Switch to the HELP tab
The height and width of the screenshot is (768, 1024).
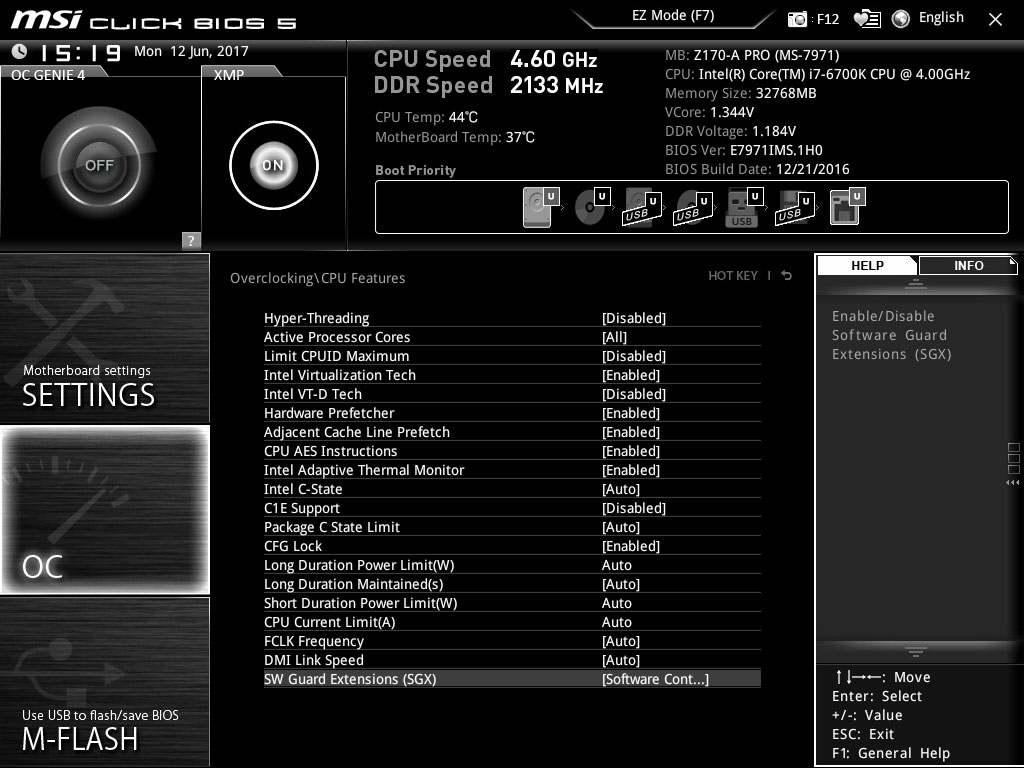[867, 266]
